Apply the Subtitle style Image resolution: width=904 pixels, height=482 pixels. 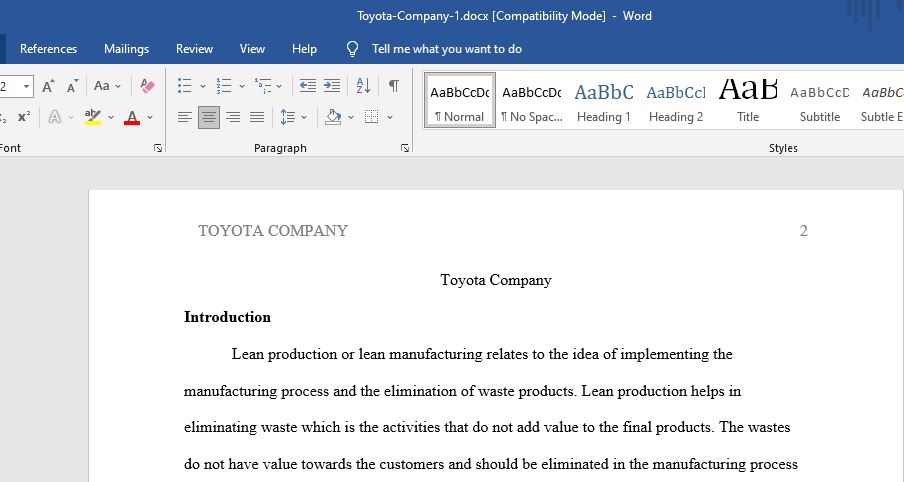(x=820, y=100)
